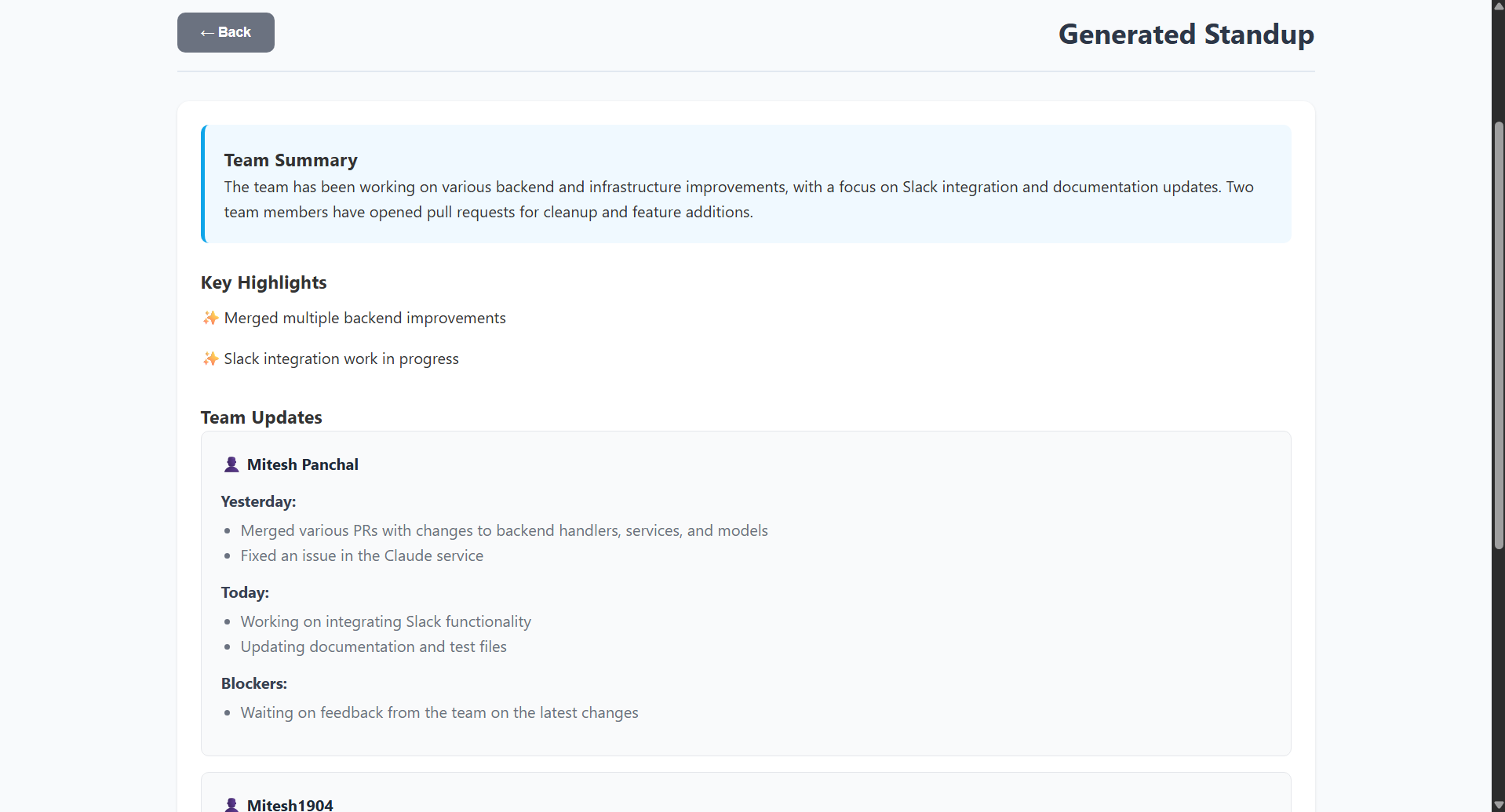
Task: Click the Generated Standup heading
Action: pos(1186,35)
